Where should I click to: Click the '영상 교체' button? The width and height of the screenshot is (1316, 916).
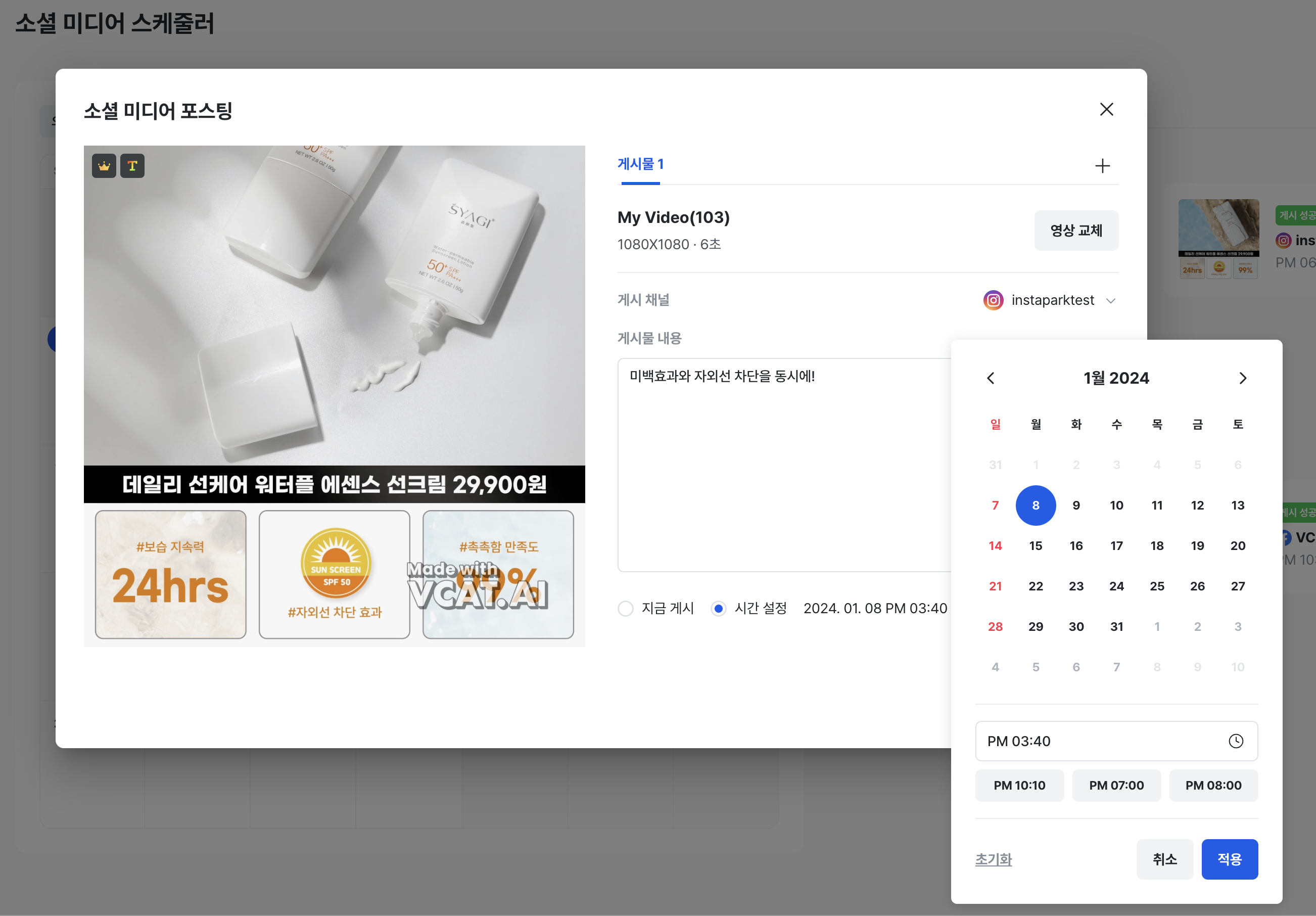pos(1076,231)
